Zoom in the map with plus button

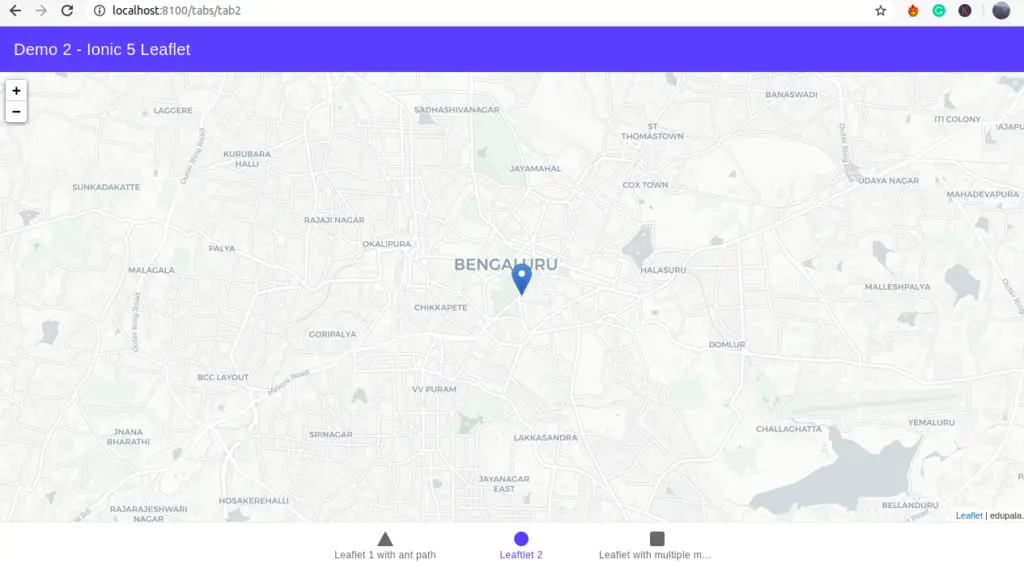(16, 91)
